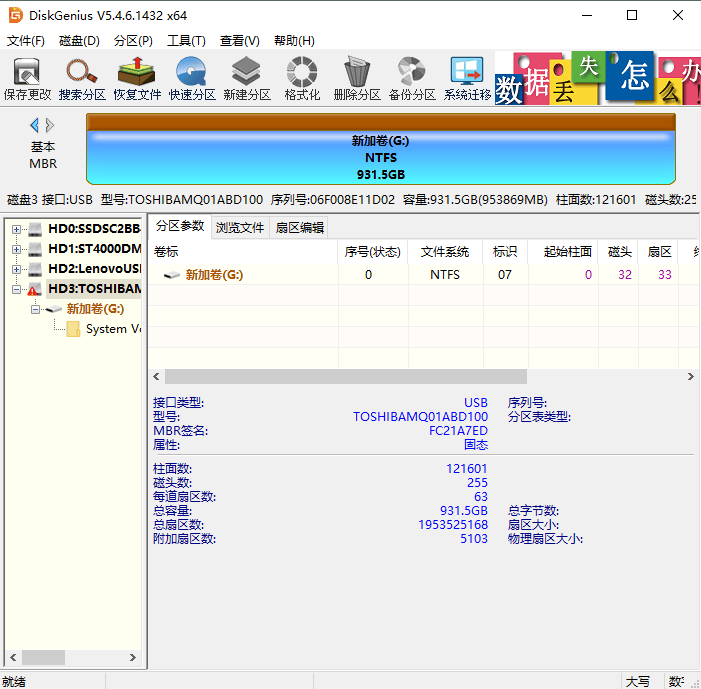Expand the HD0:SSDSC2BB tree node

16,229
